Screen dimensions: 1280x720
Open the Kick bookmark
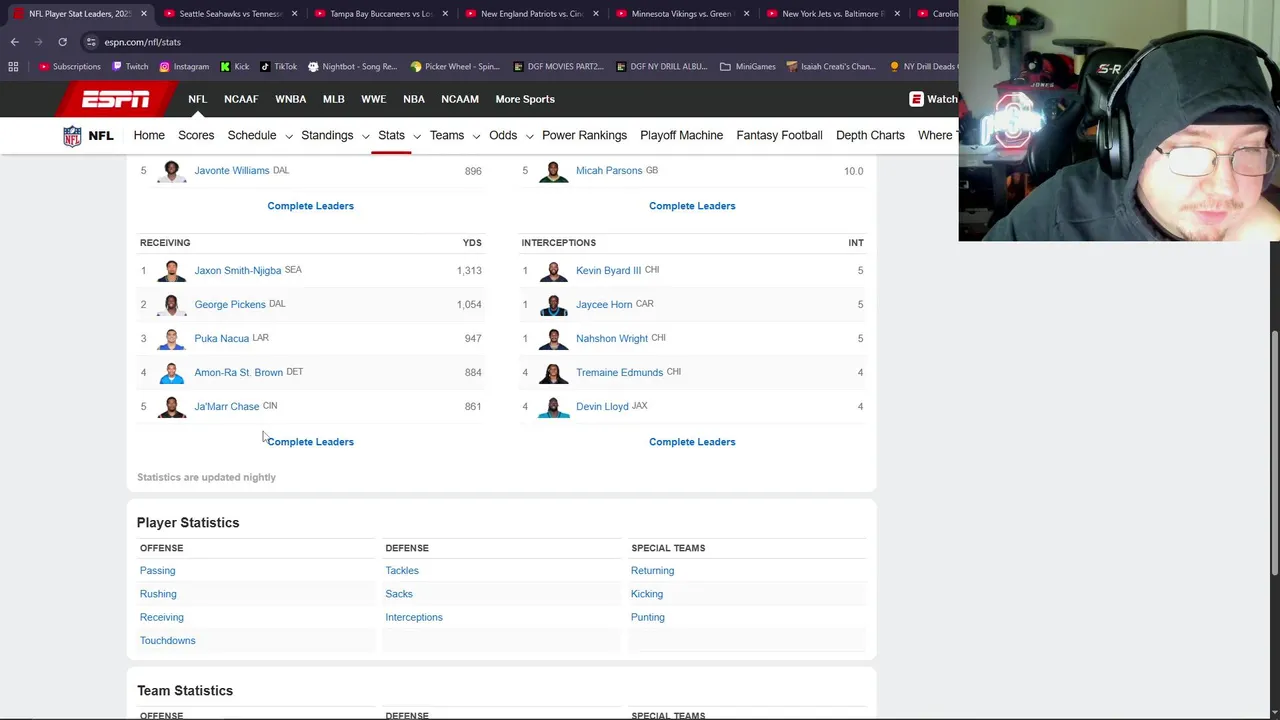point(234,66)
